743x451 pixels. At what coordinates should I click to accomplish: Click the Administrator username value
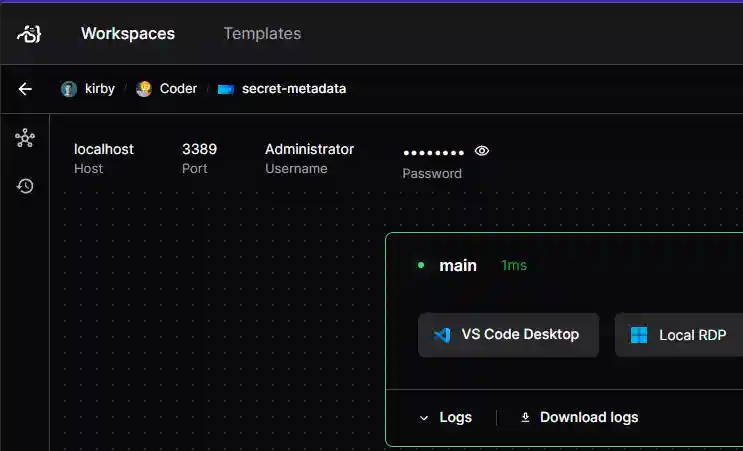[309, 149]
